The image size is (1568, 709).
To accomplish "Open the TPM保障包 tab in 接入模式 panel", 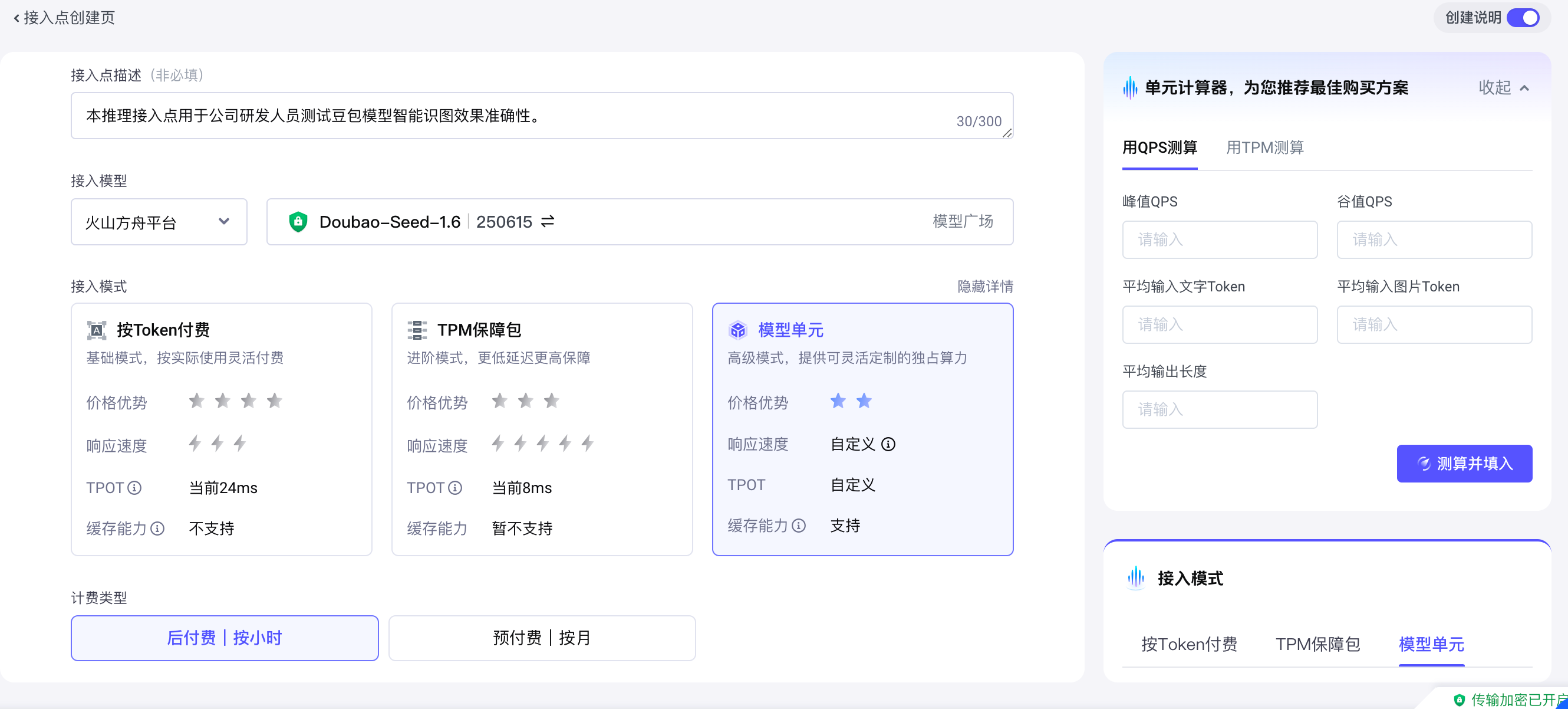I will [x=1317, y=644].
